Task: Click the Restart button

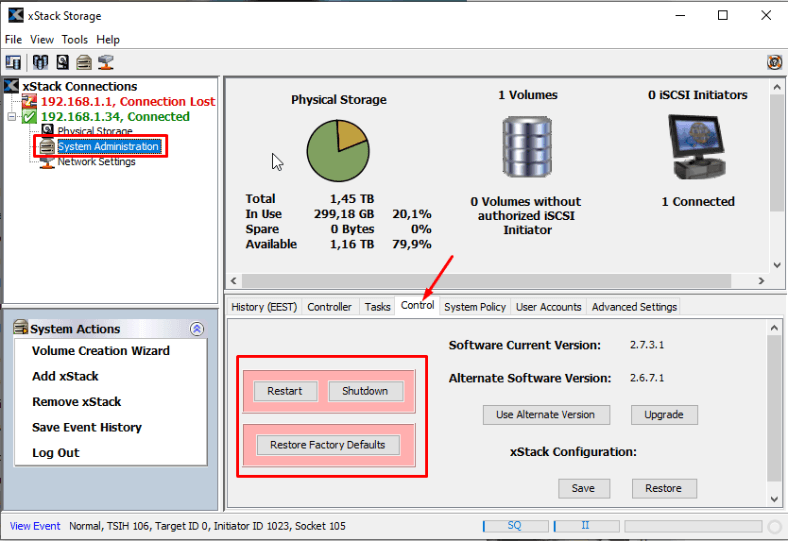Action: pos(285,391)
